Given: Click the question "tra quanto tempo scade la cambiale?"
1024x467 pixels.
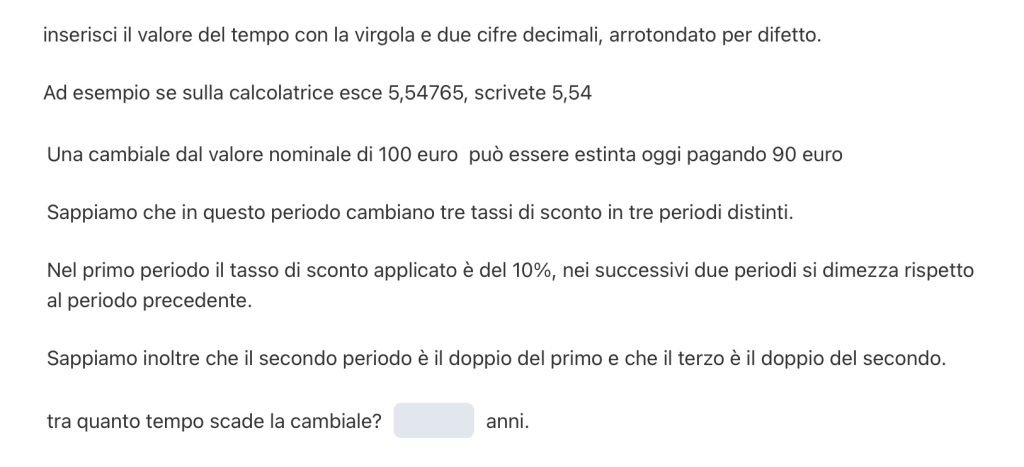Looking at the screenshot, I should [214, 422].
